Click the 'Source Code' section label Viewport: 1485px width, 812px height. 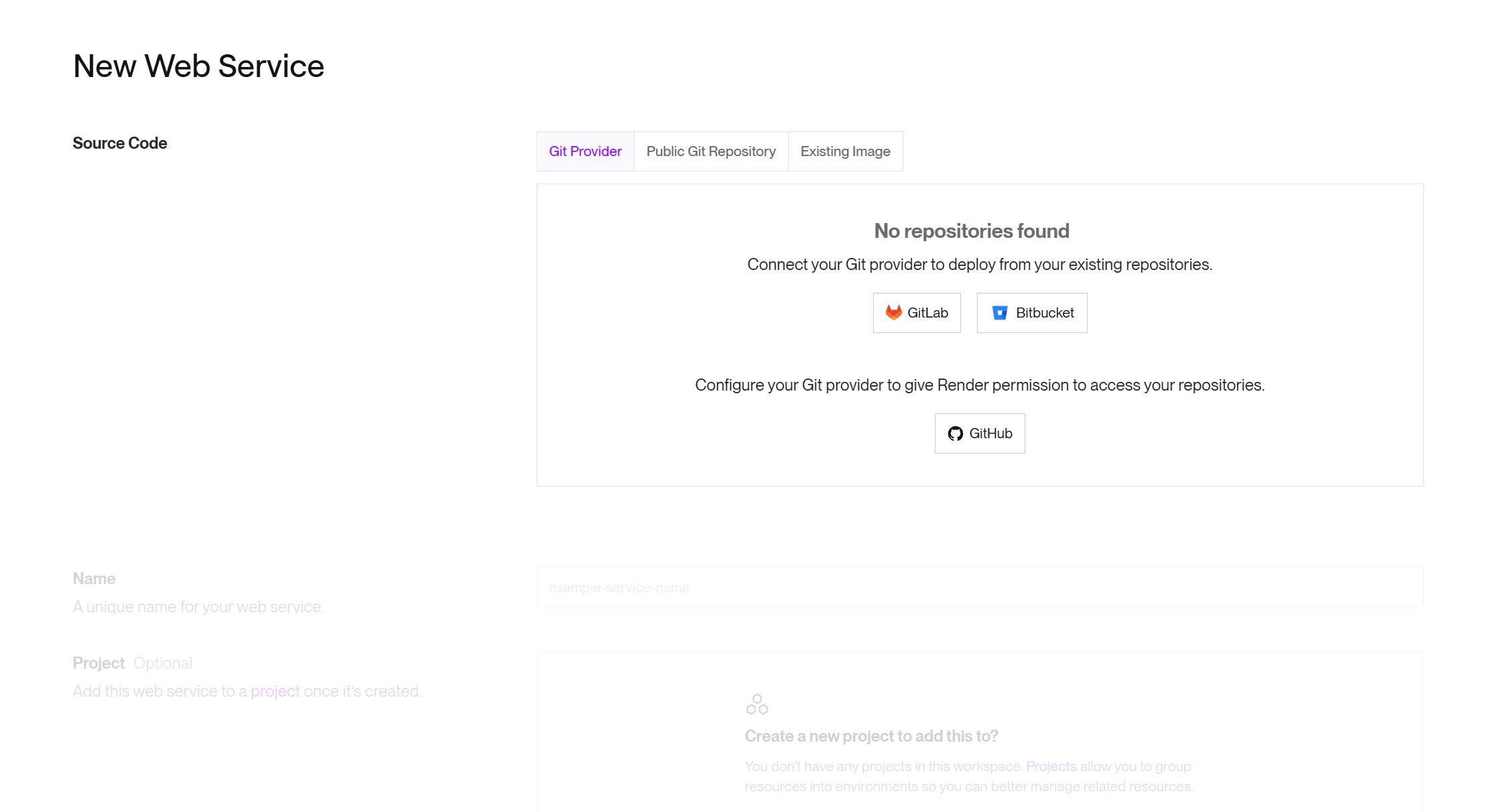[120, 143]
